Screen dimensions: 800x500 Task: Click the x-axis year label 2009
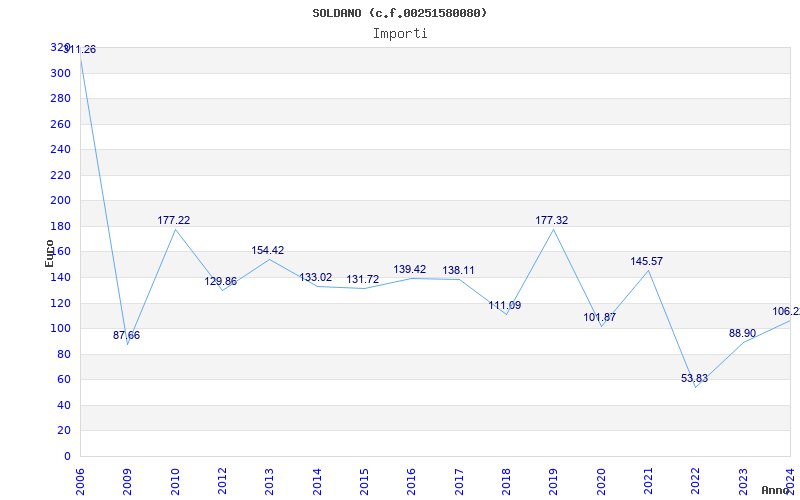tap(128, 482)
